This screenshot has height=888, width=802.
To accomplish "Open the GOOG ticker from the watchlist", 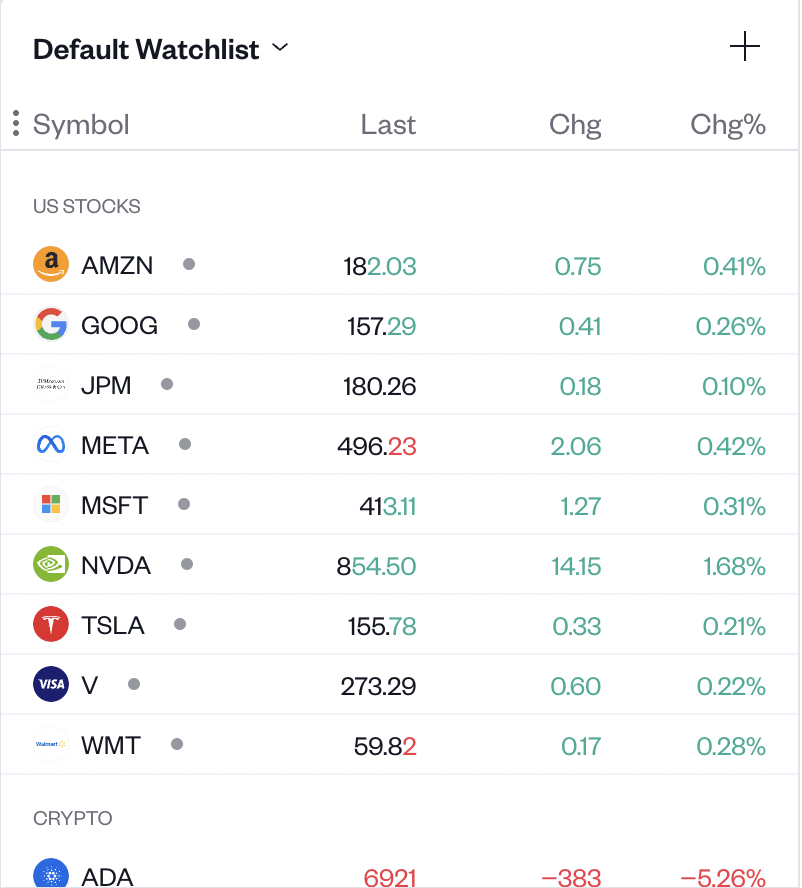I will pyautogui.click(x=119, y=324).
